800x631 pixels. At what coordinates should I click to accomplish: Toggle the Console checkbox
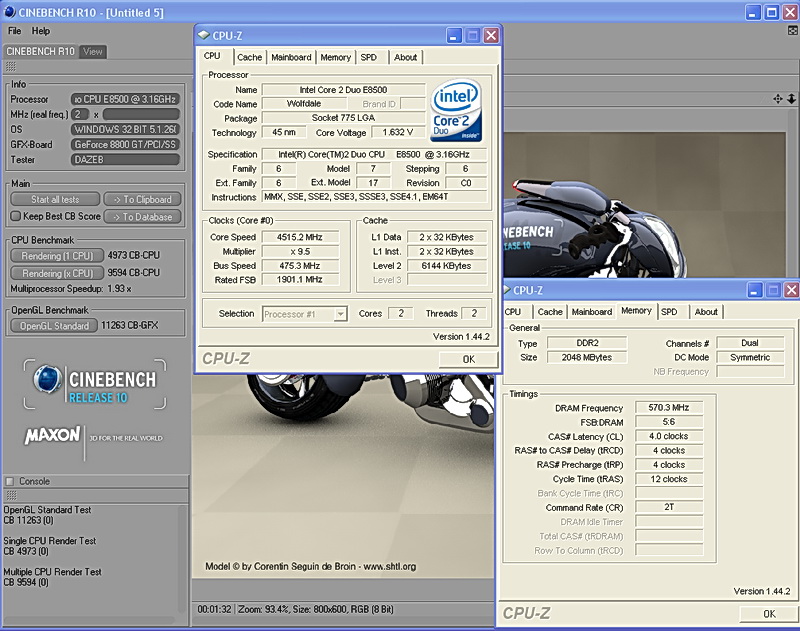click(x=11, y=481)
